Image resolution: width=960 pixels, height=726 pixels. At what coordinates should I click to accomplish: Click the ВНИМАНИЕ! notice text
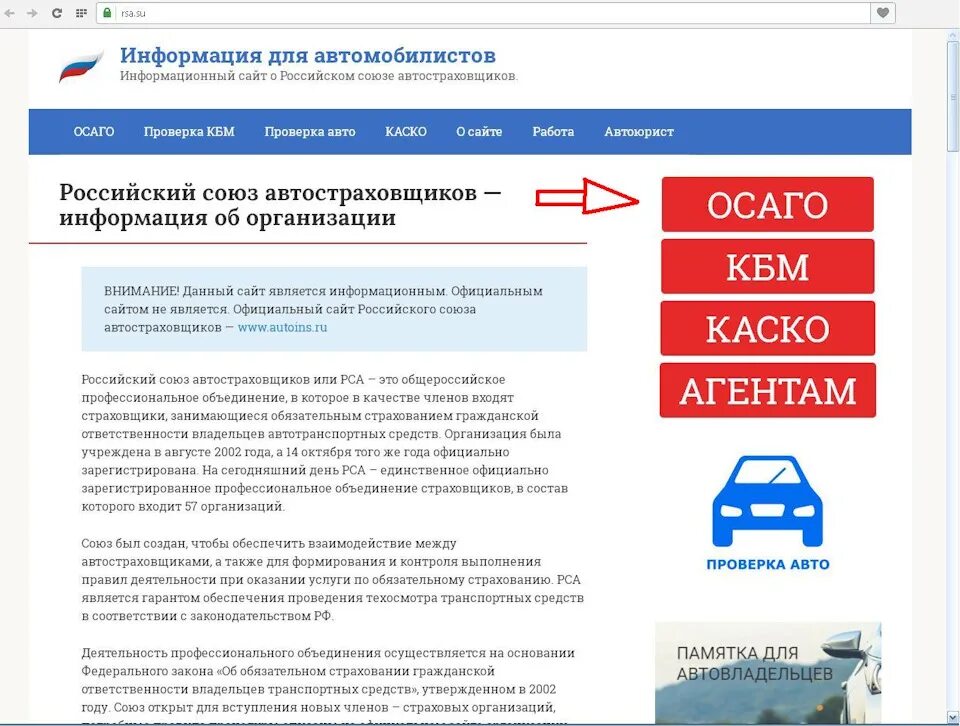[323, 309]
